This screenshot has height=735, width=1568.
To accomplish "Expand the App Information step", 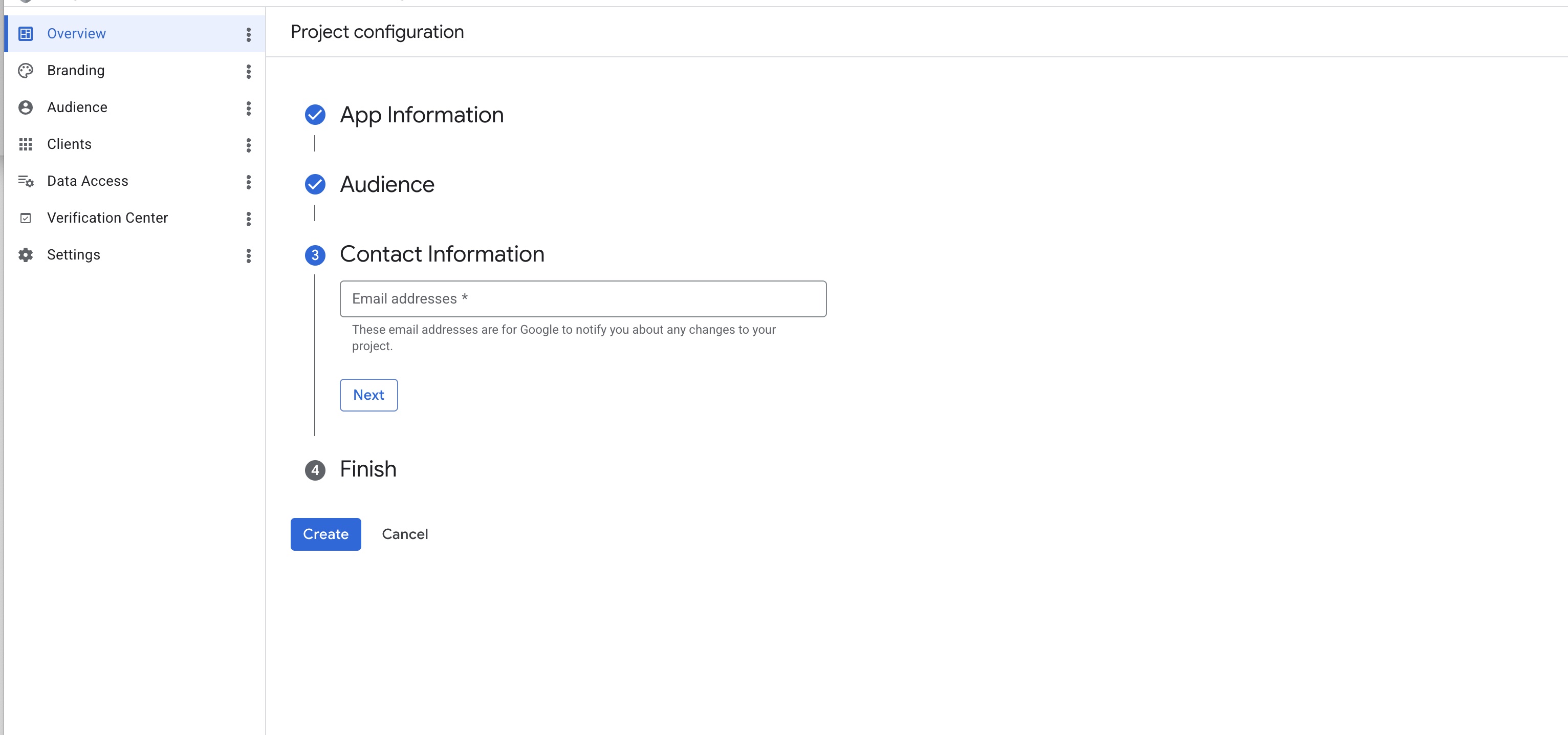I will 421,115.
